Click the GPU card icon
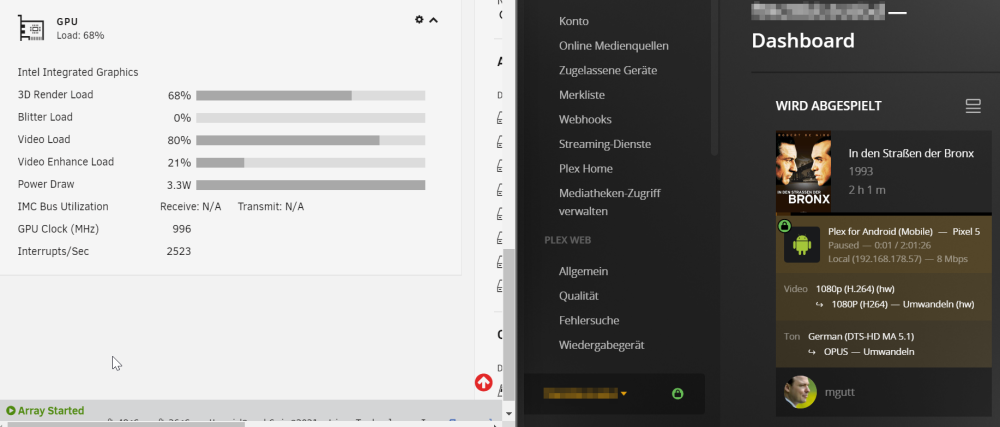Viewport: 1000px width, 427px height. click(31, 29)
